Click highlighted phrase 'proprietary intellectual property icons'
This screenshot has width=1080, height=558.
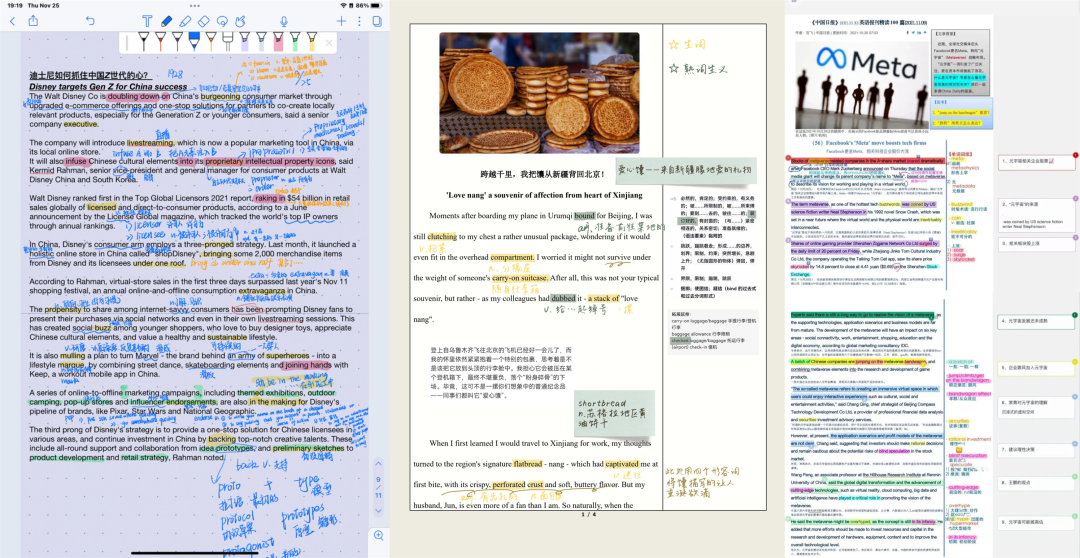pyautogui.click(x=271, y=162)
